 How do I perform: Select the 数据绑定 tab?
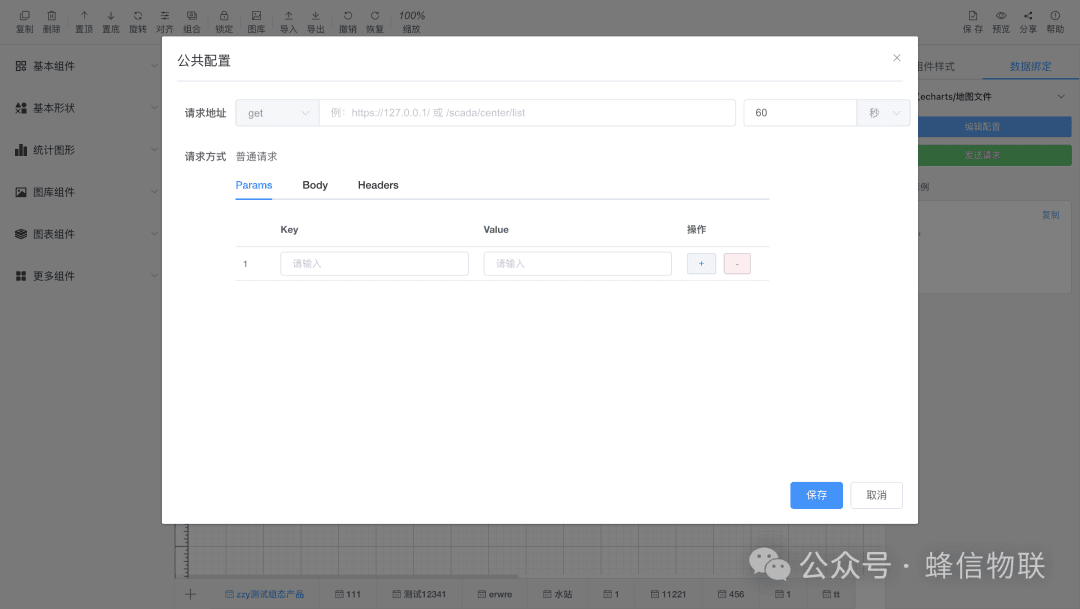[1030, 66]
